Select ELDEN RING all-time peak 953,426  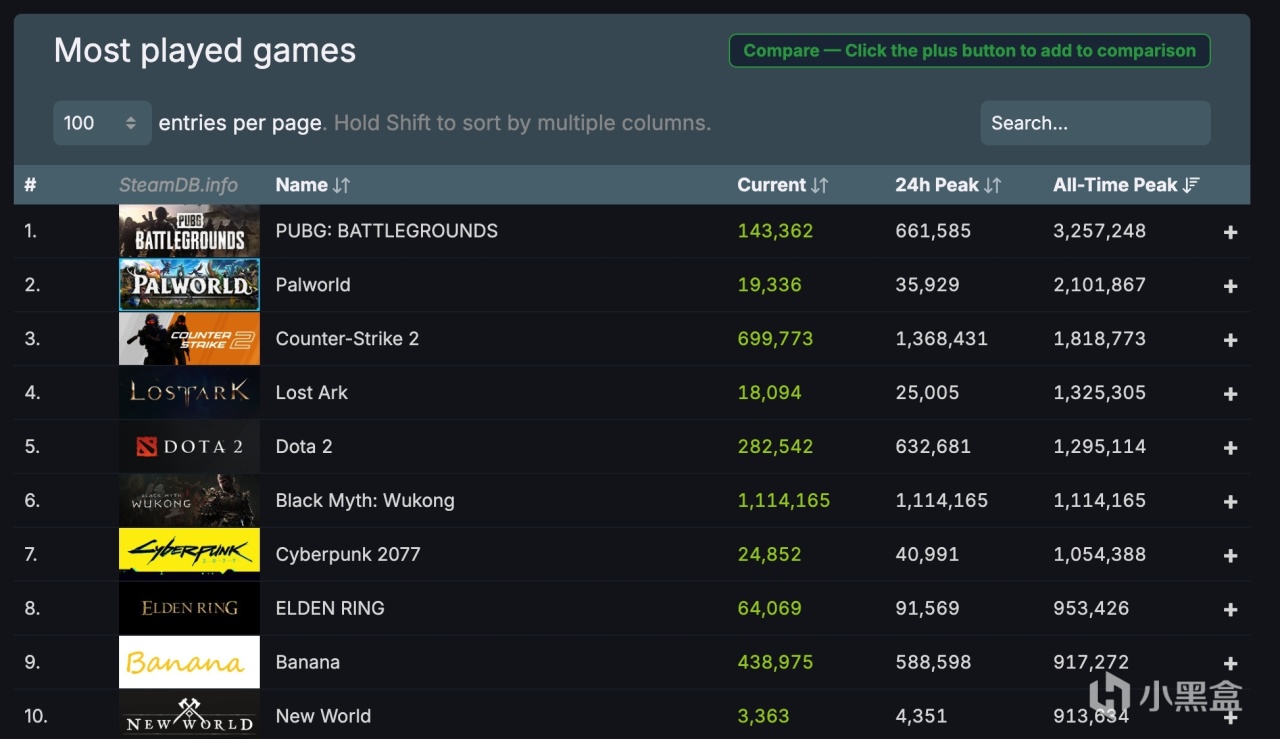click(1091, 608)
